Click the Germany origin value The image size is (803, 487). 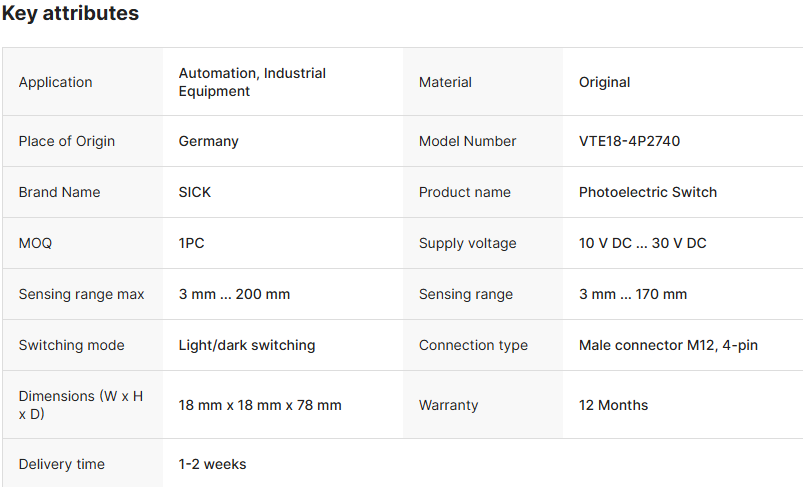click(208, 141)
